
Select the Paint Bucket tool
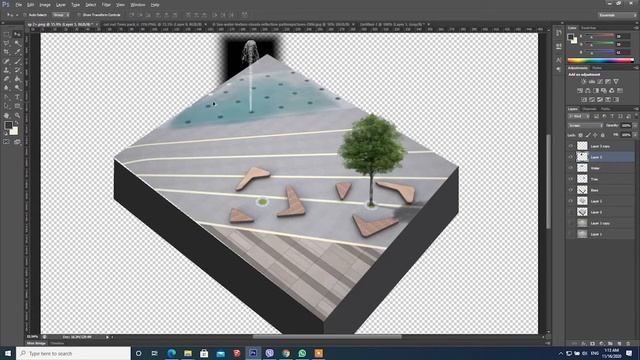pos(17,79)
